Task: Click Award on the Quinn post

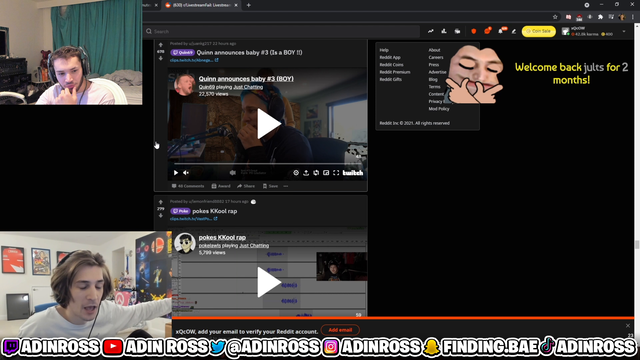Action: 221,186
